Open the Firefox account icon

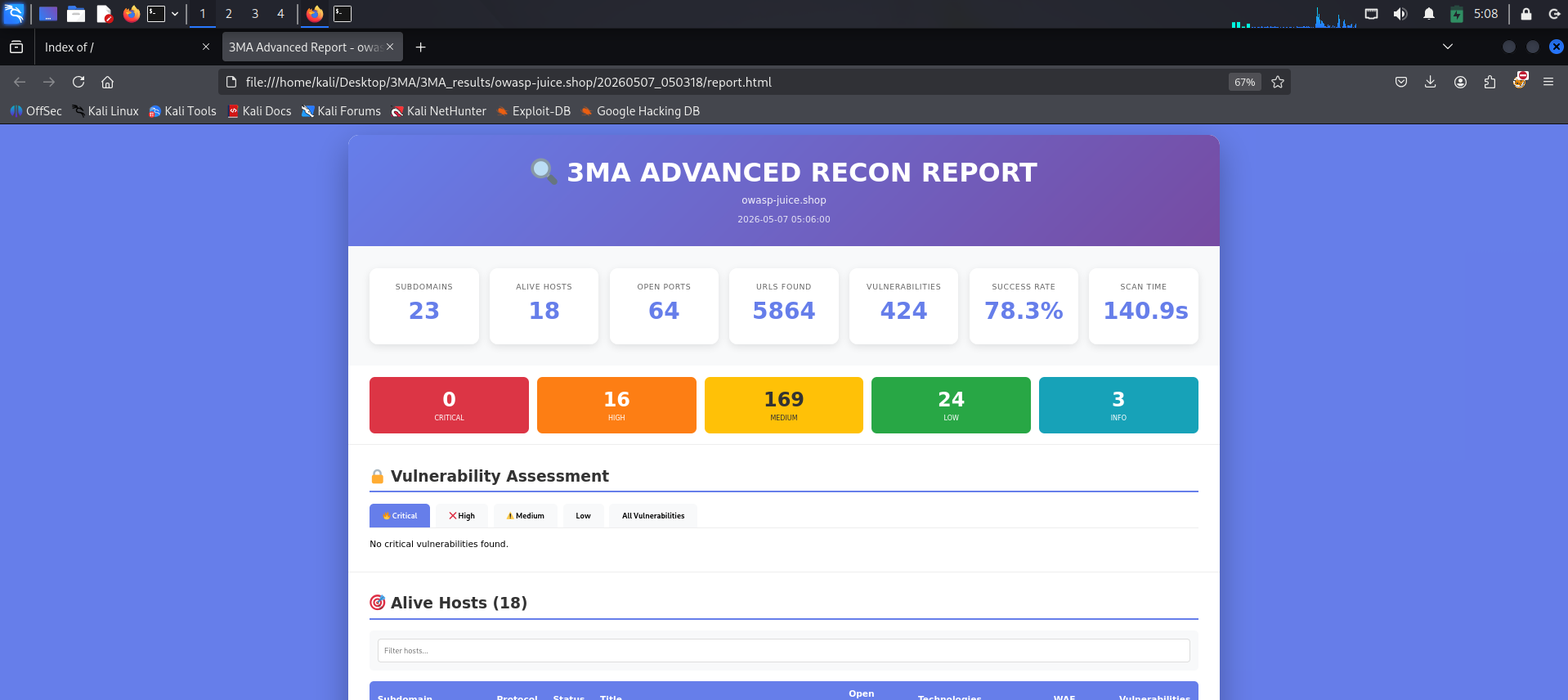tap(1460, 82)
